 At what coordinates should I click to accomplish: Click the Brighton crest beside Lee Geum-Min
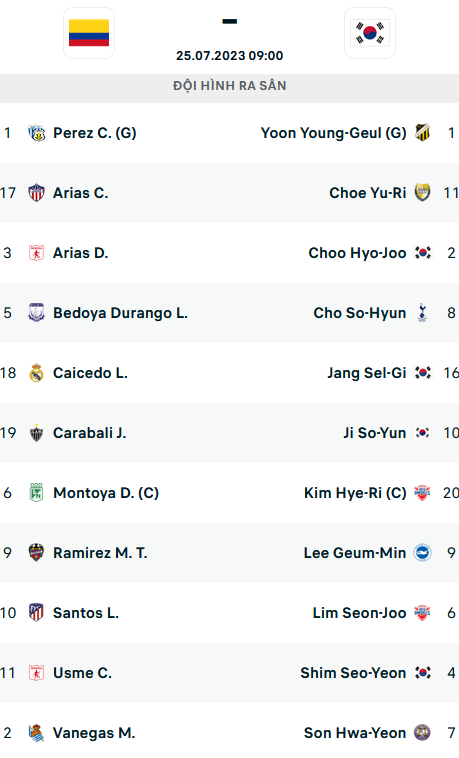point(422,553)
